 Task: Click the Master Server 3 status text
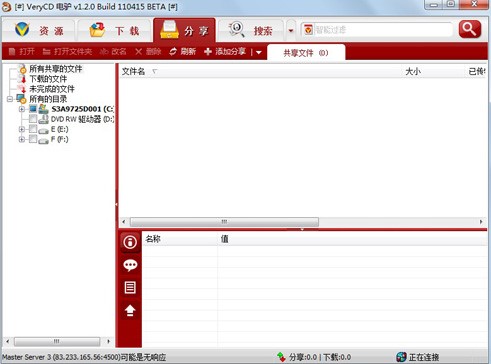coord(84,357)
